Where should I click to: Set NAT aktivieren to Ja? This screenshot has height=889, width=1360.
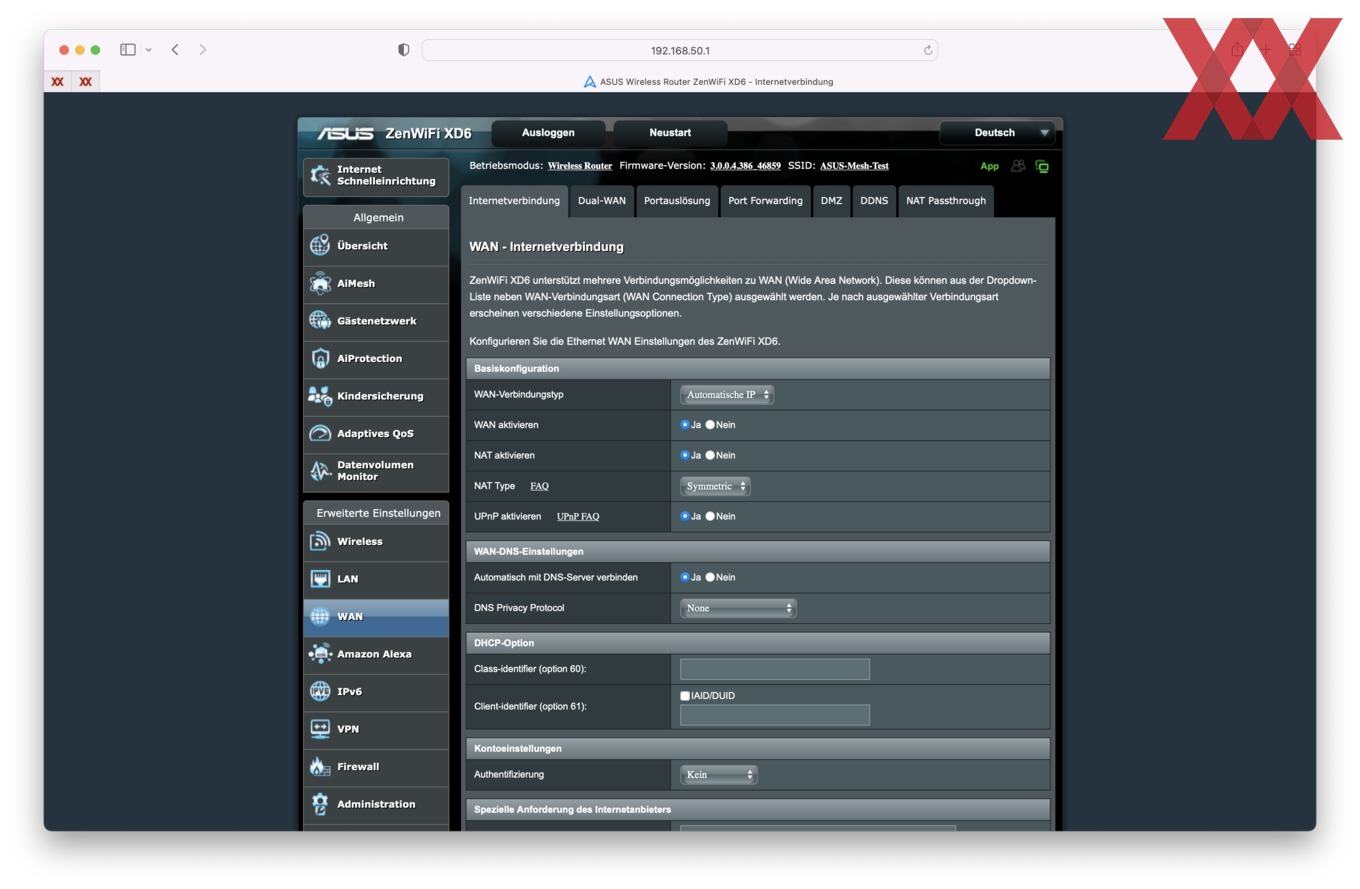coord(685,455)
